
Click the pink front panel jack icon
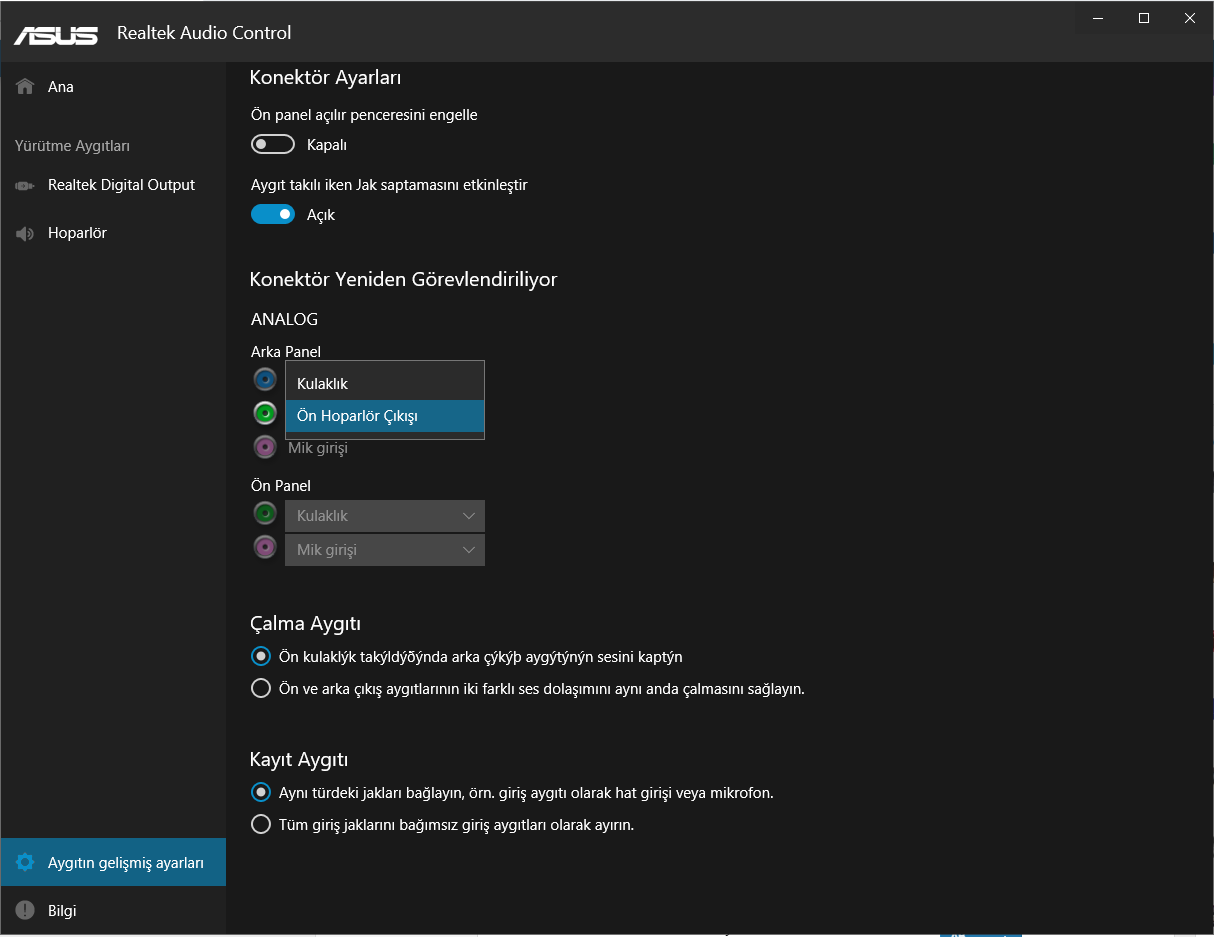(x=265, y=547)
